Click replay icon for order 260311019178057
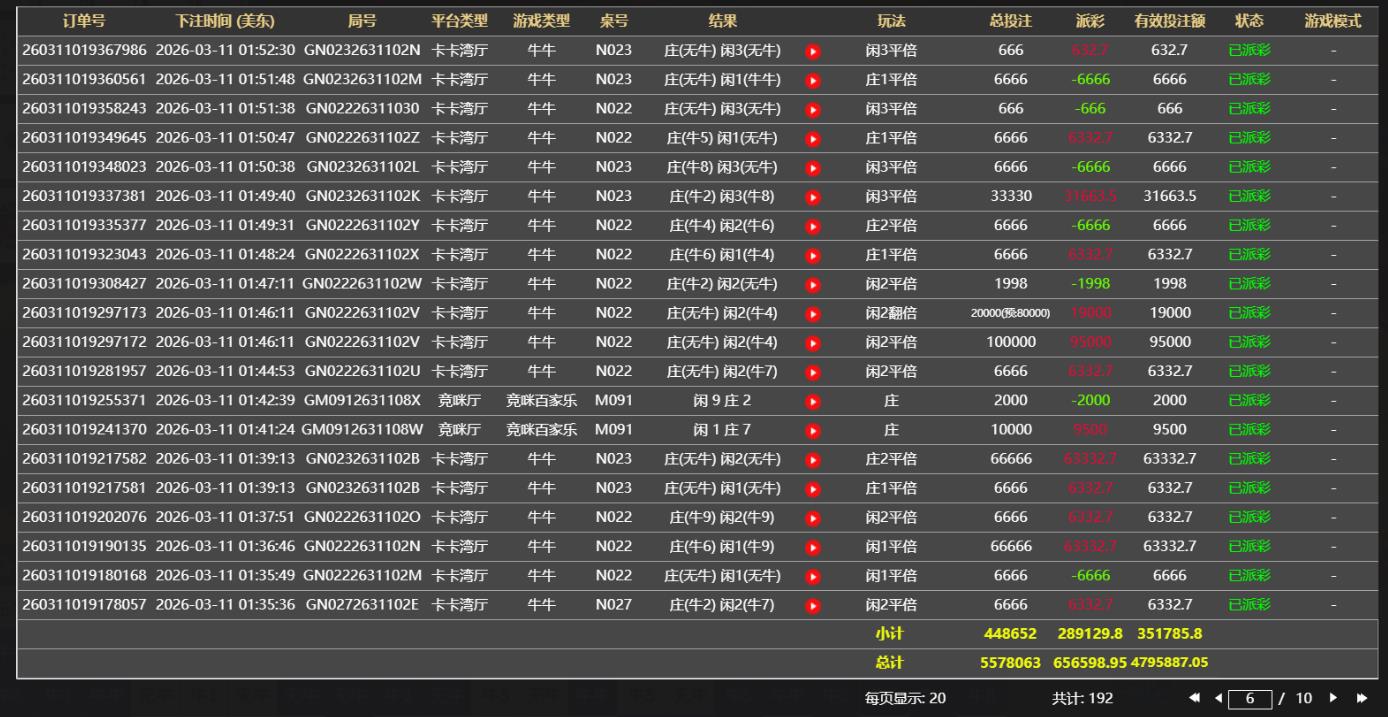 [812, 606]
